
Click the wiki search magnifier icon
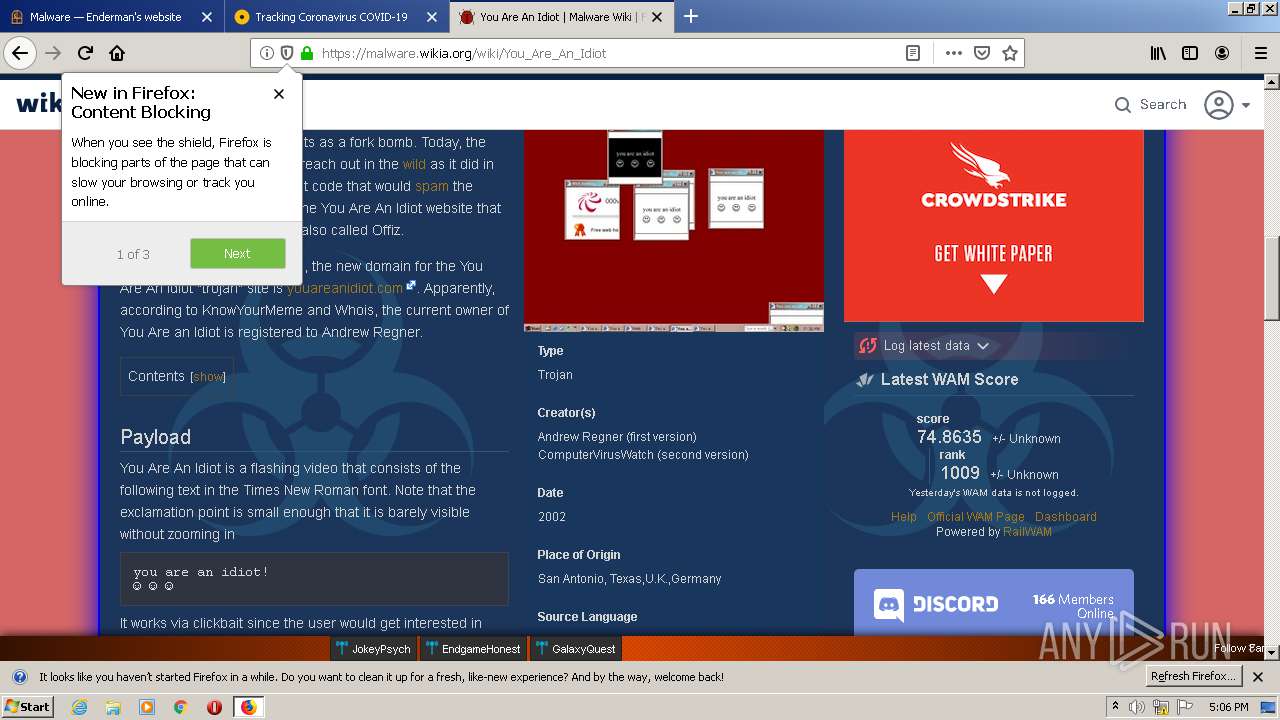[x=1123, y=105]
